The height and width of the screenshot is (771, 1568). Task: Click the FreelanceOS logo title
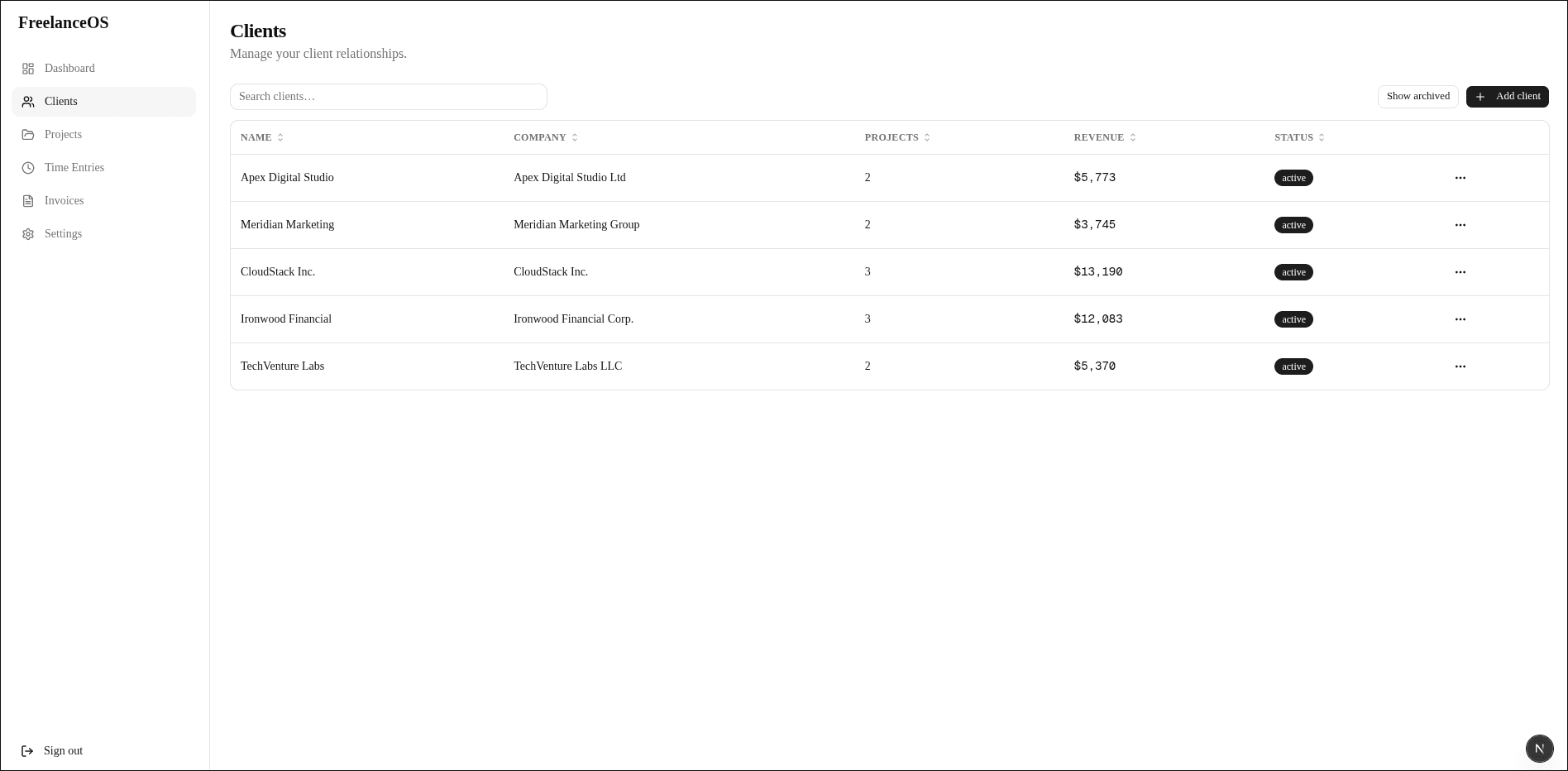pos(64,23)
